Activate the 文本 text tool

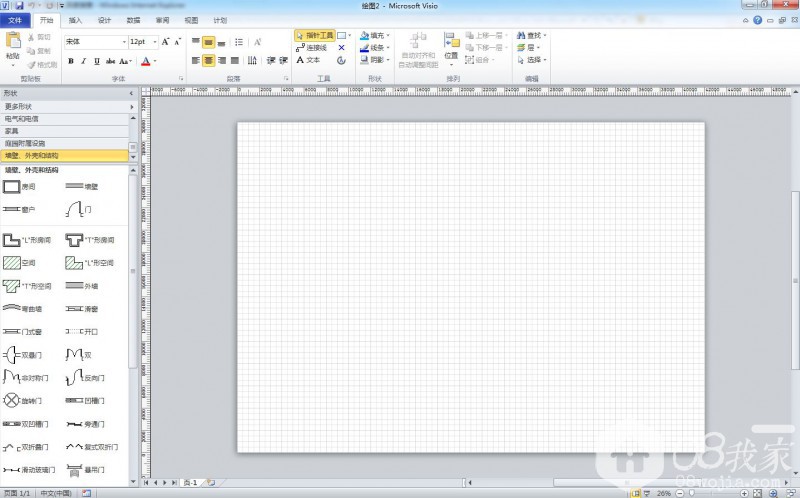(x=308, y=60)
